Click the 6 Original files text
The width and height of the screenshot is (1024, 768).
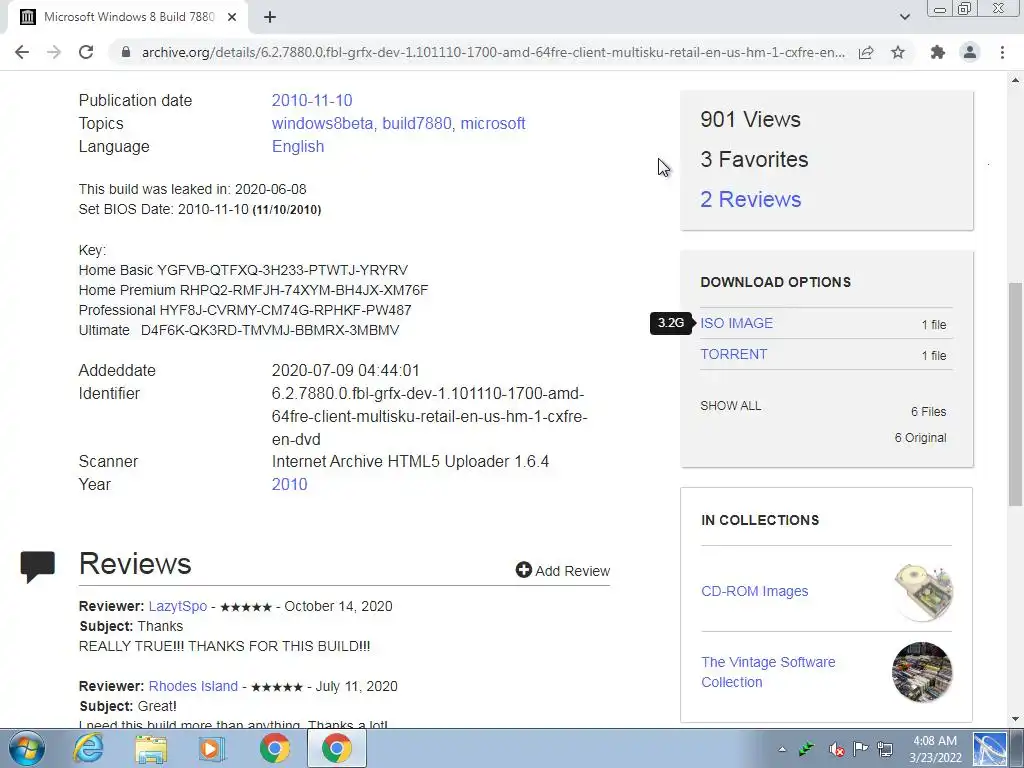click(920, 438)
